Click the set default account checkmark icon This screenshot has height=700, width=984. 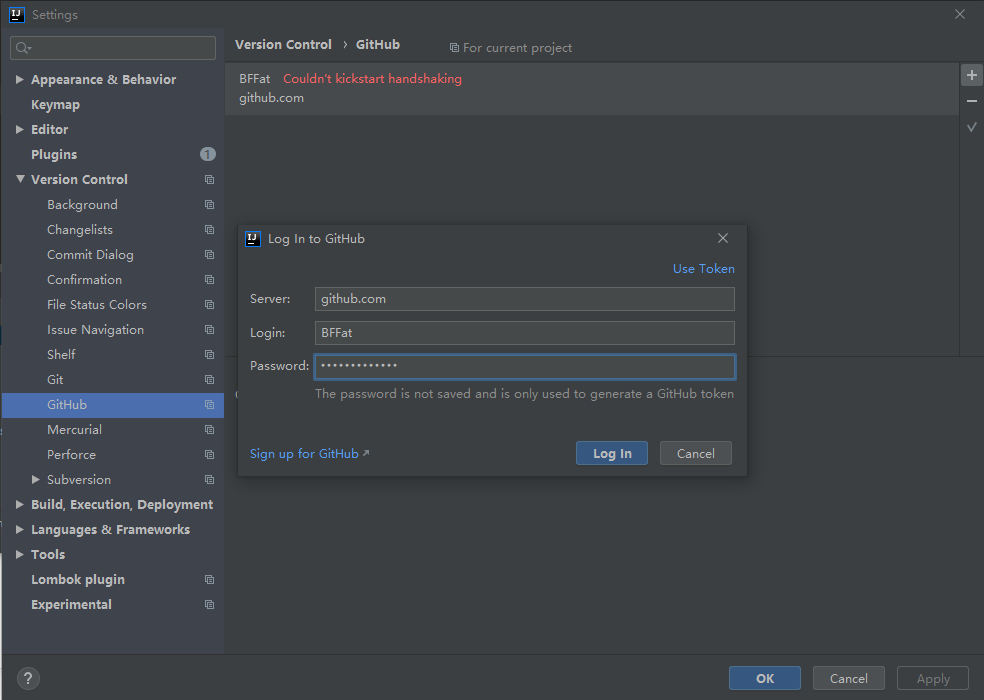pos(971,127)
